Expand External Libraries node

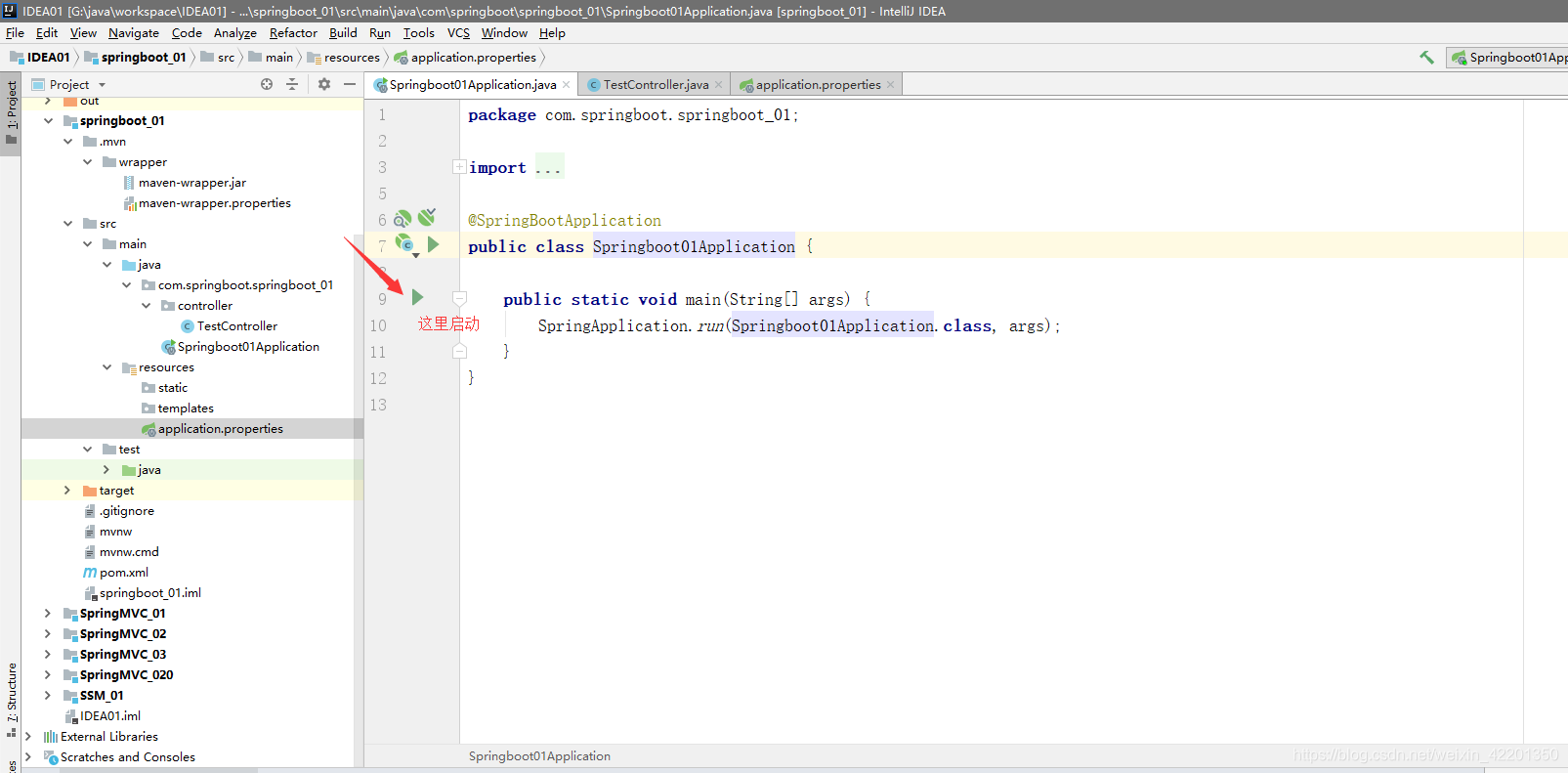pos(28,737)
